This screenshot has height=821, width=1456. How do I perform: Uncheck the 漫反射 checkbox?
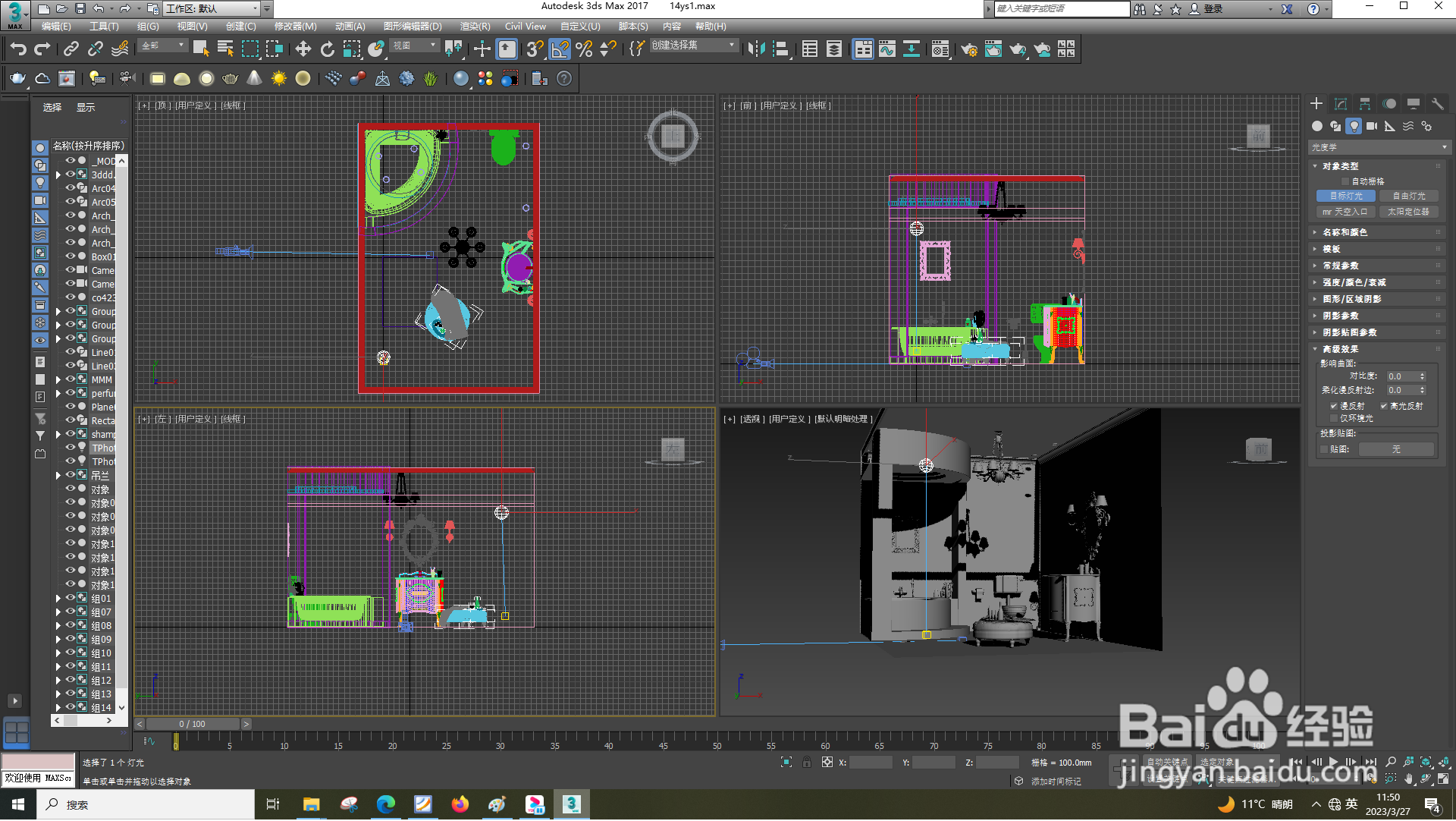coord(1334,407)
